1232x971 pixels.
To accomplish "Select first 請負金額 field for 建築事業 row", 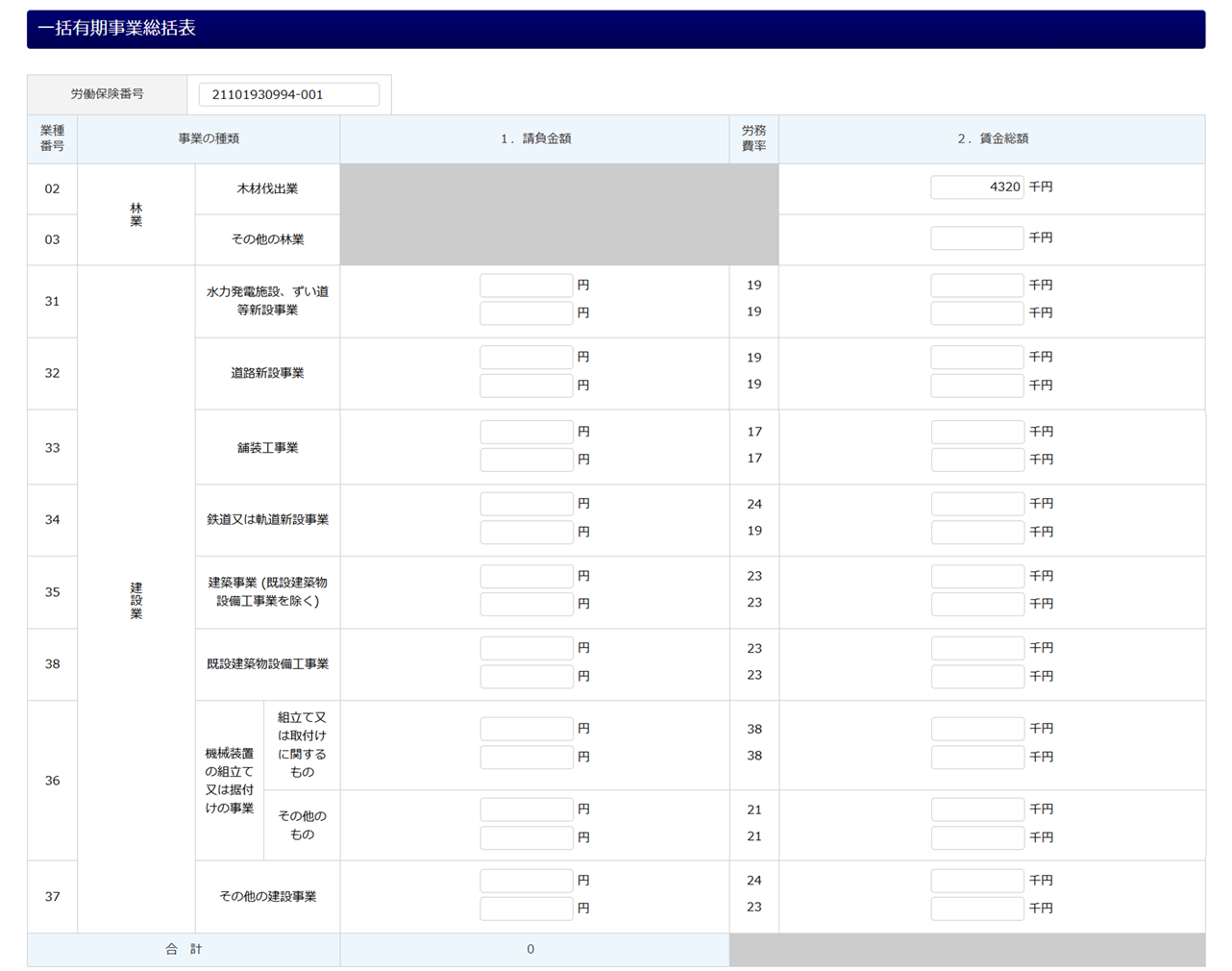I will (x=526, y=576).
